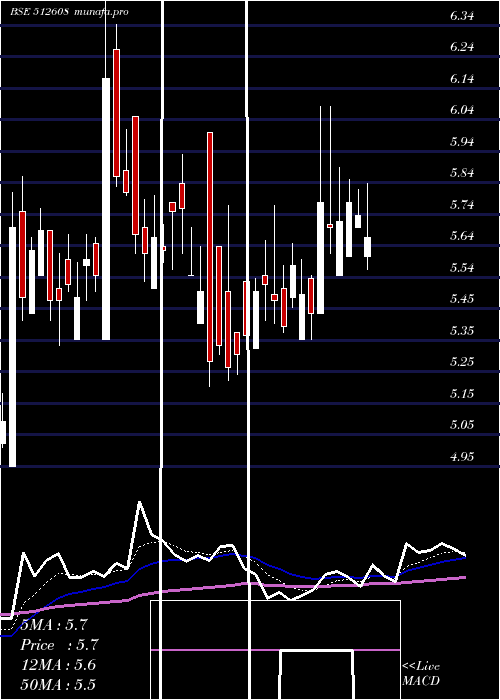The width and height of the screenshot is (500, 700).
Task: Select the 5.05 price axis label
Action: coord(462,425)
